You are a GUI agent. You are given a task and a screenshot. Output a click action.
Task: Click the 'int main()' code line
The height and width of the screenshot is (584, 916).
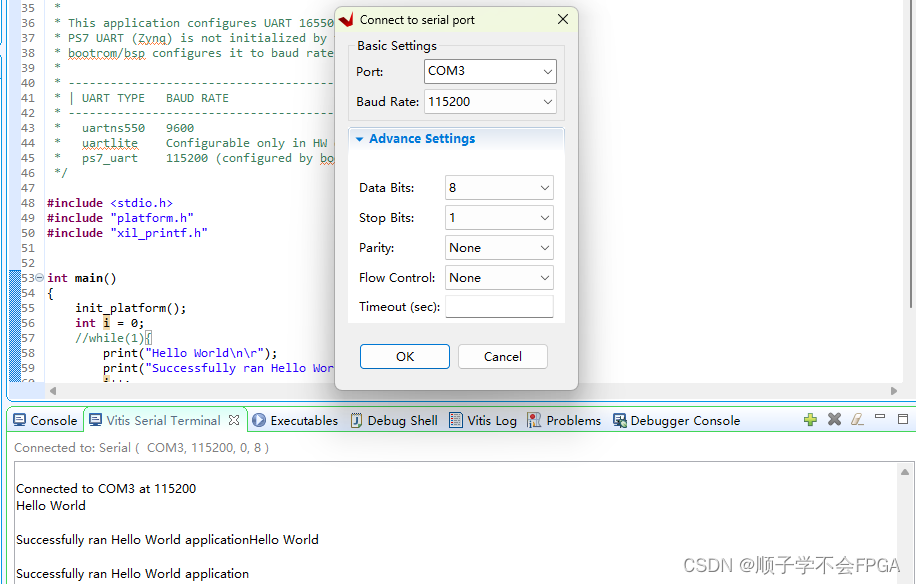point(82,278)
